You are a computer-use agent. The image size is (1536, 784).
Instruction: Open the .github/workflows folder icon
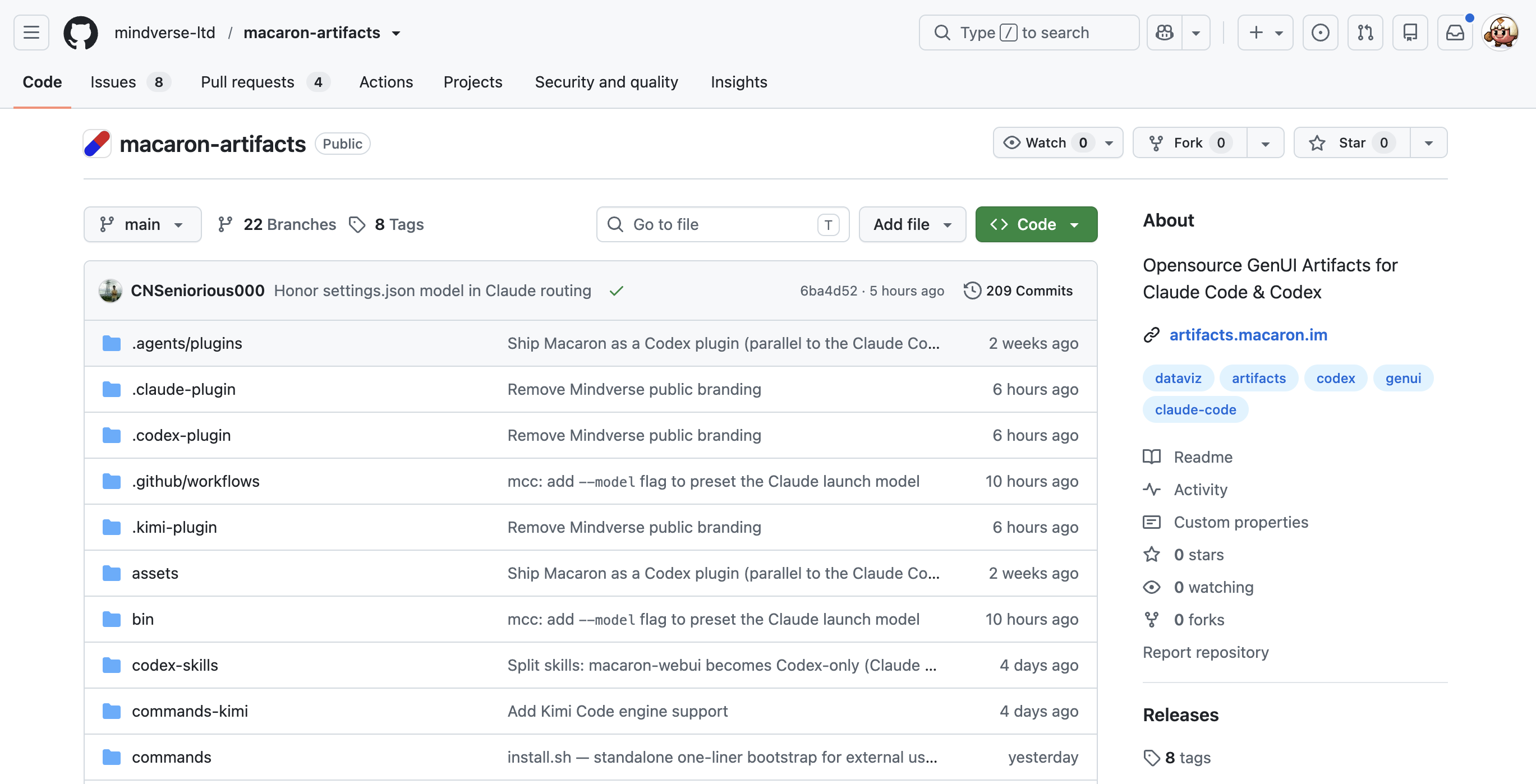click(112, 481)
